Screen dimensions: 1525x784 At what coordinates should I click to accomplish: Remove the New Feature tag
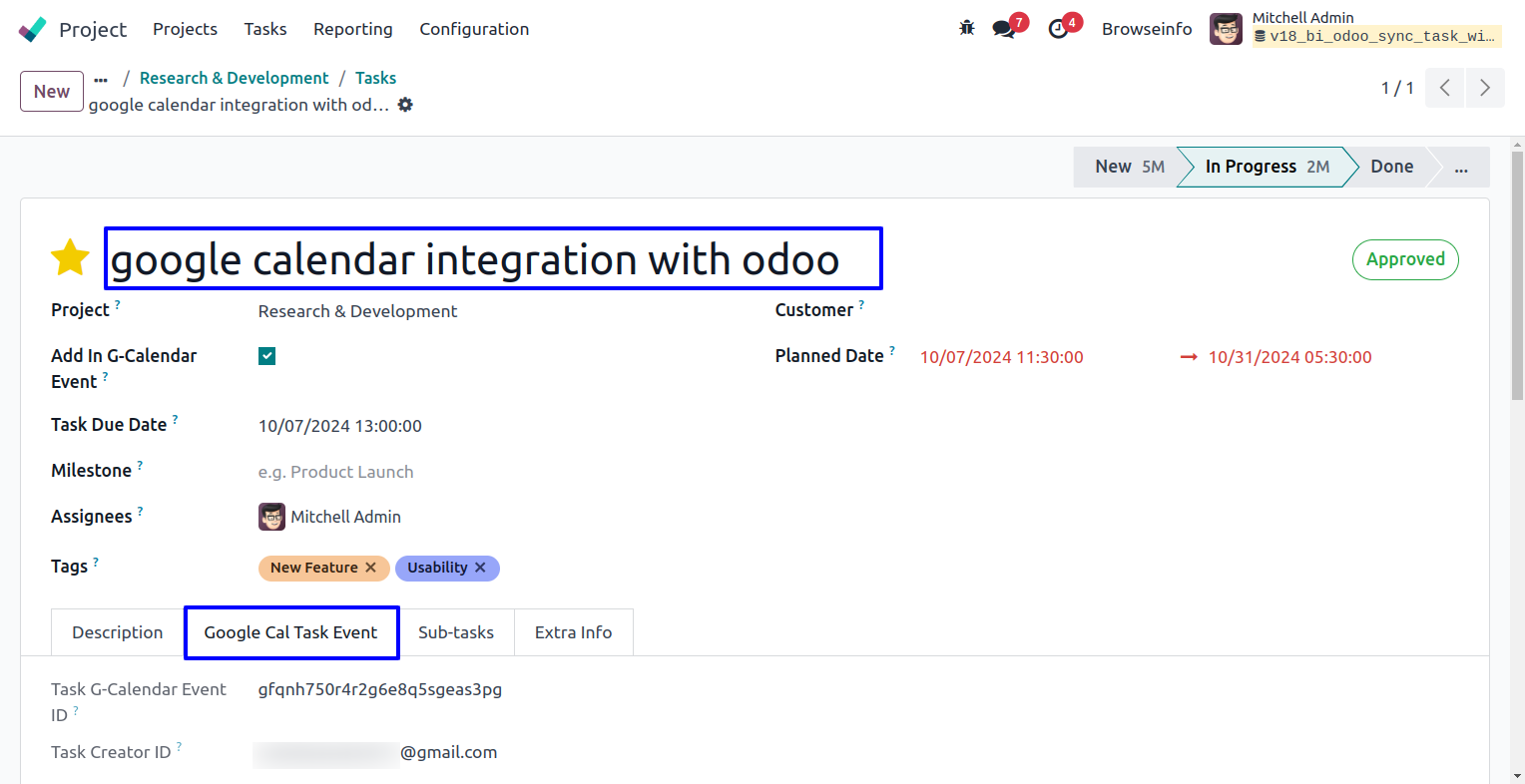point(370,568)
